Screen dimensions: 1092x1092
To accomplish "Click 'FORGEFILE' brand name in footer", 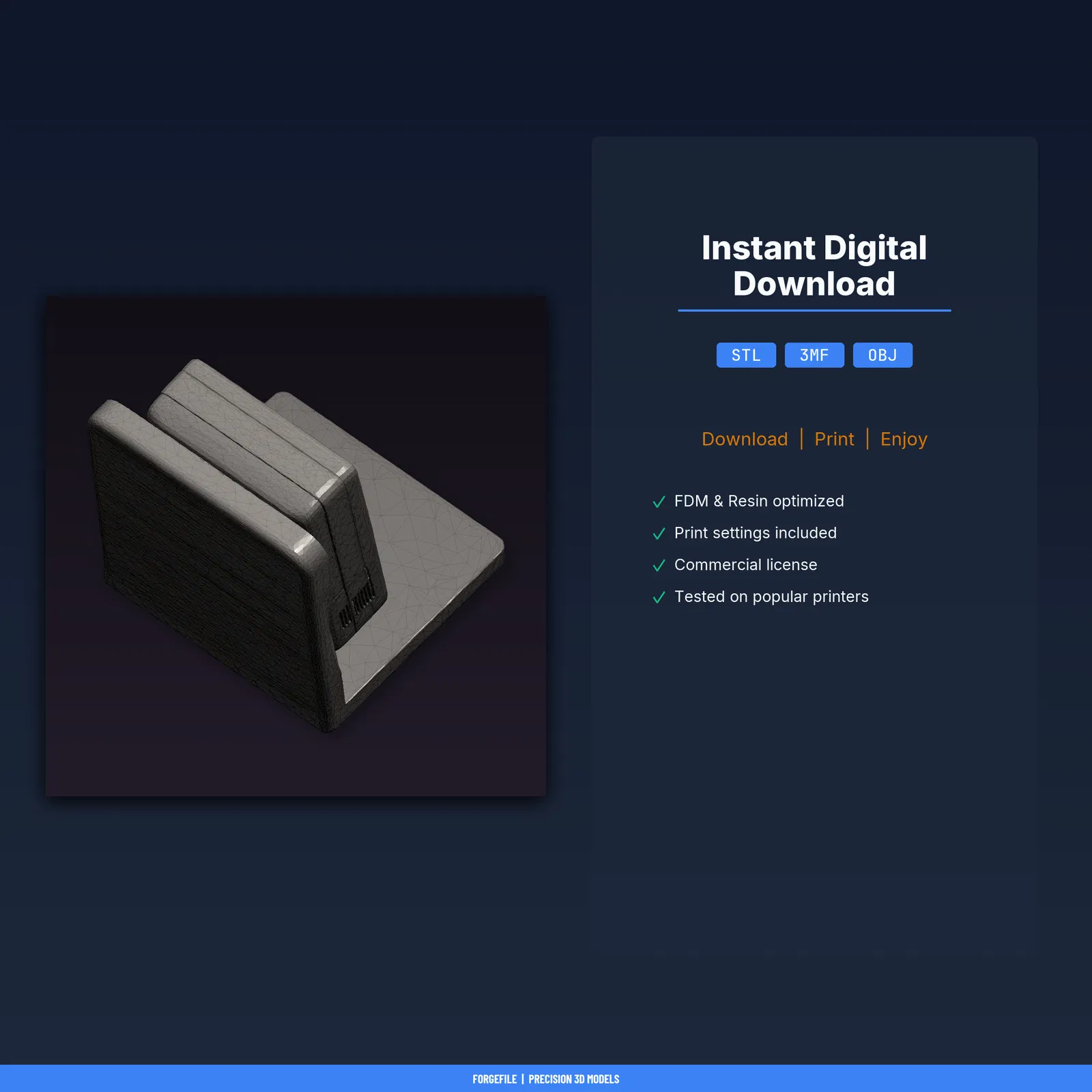I will (494, 1079).
